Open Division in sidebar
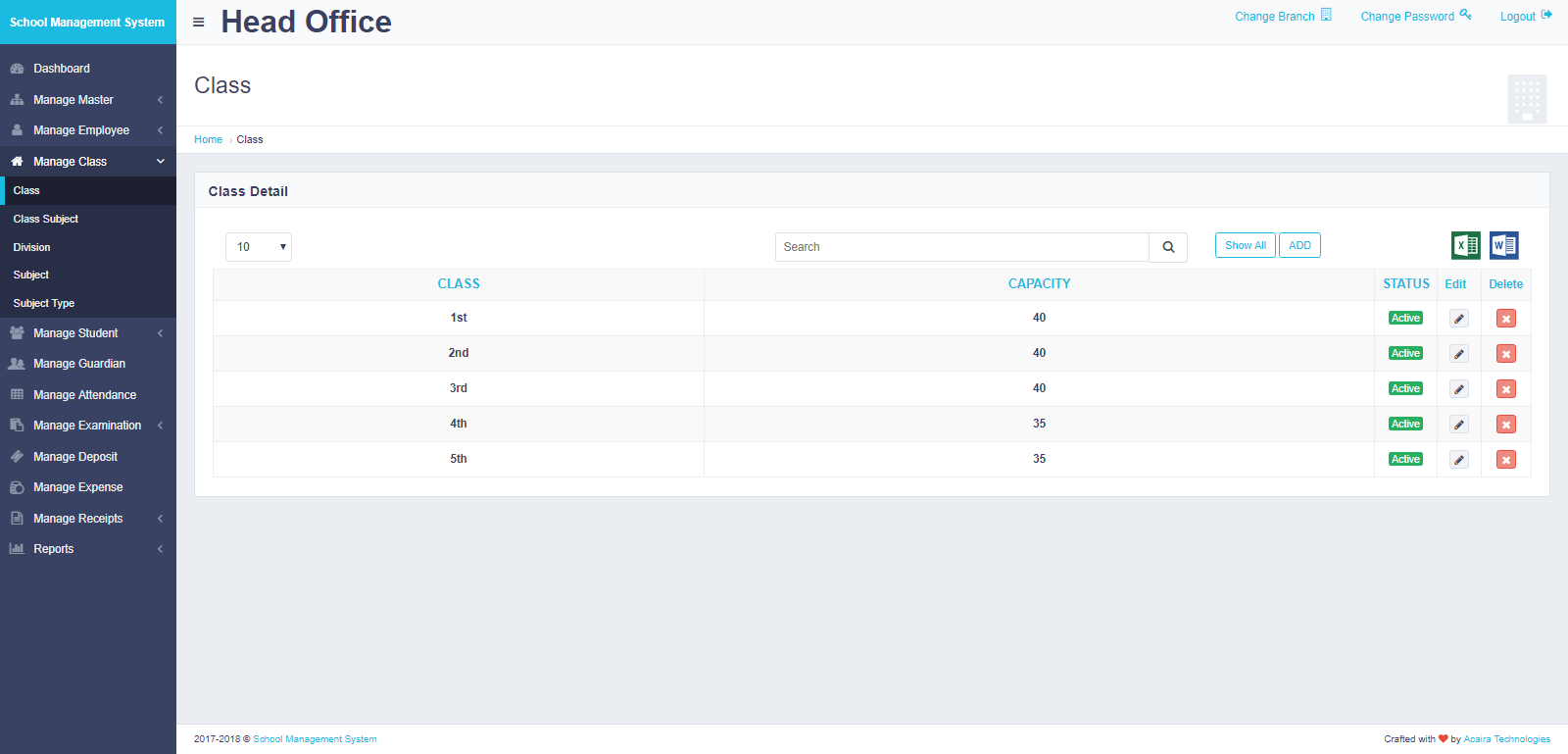Screen dimensions: 1568x754 click(x=32, y=248)
